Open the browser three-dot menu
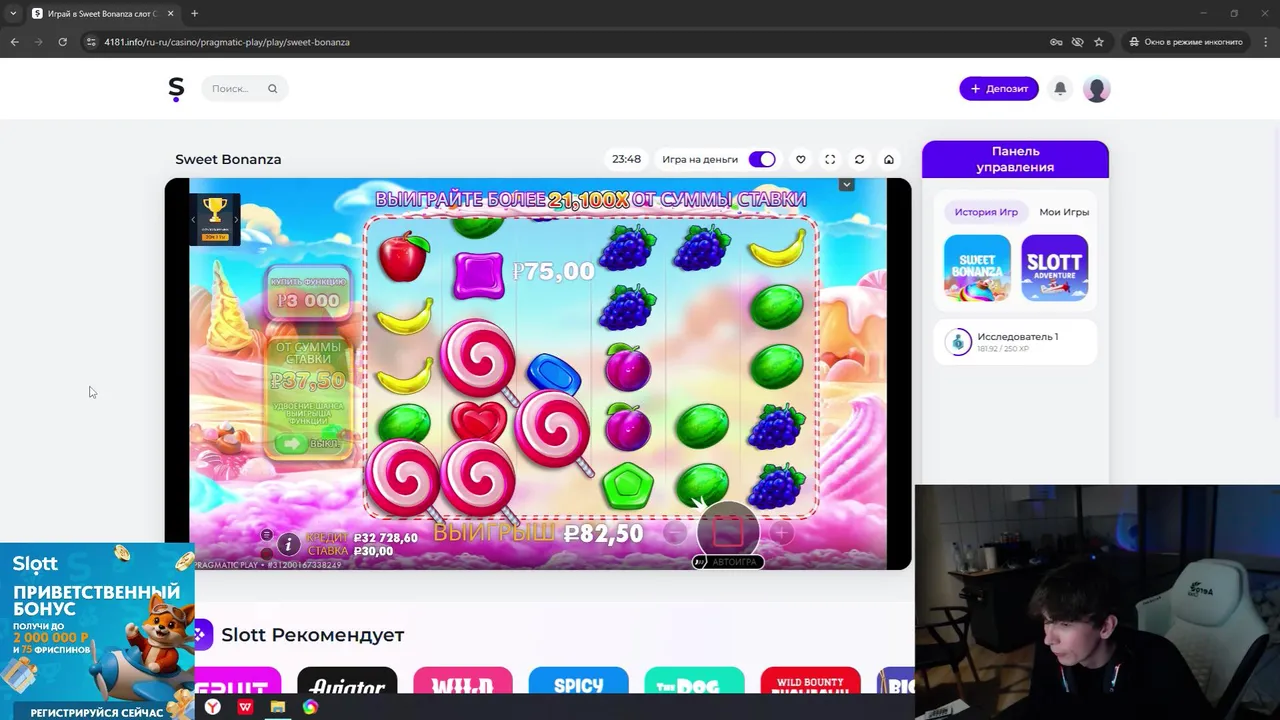This screenshot has width=1280, height=720. (x=1266, y=42)
